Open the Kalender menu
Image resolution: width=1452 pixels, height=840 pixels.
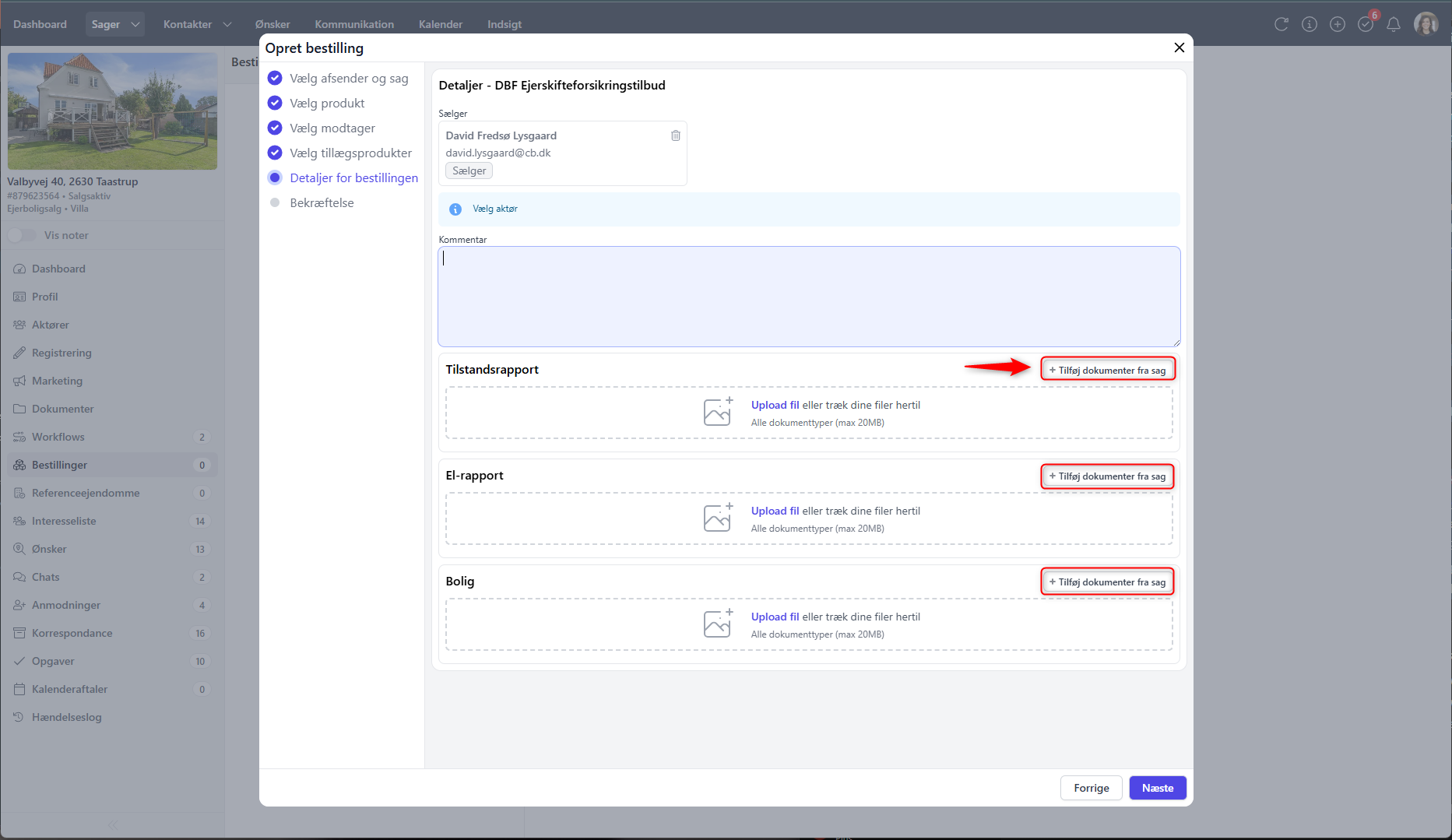tap(440, 24)
